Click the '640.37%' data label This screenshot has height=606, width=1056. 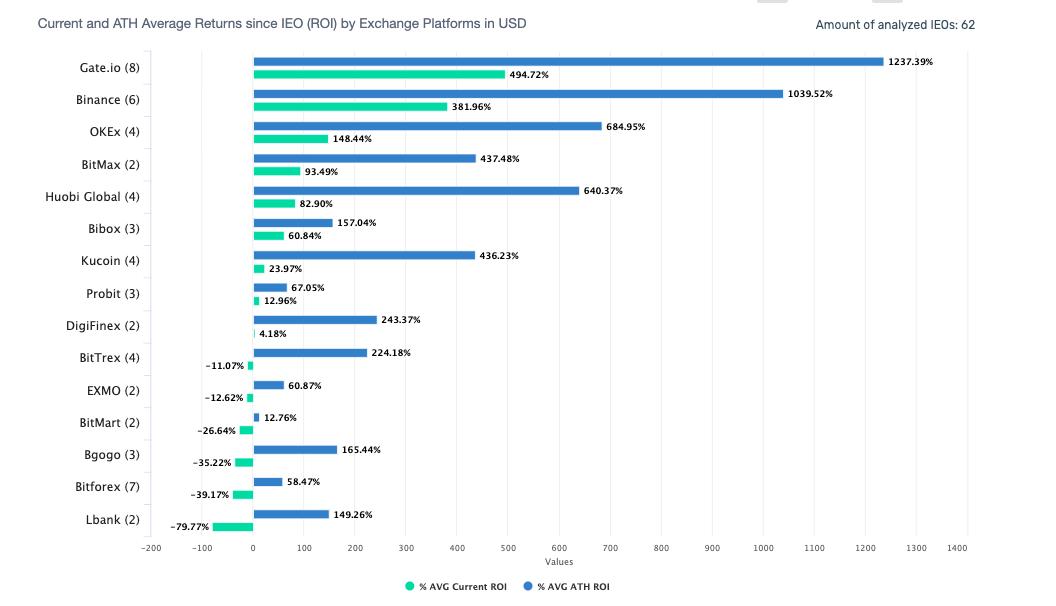pyautogui.click(x=603, y=191)
